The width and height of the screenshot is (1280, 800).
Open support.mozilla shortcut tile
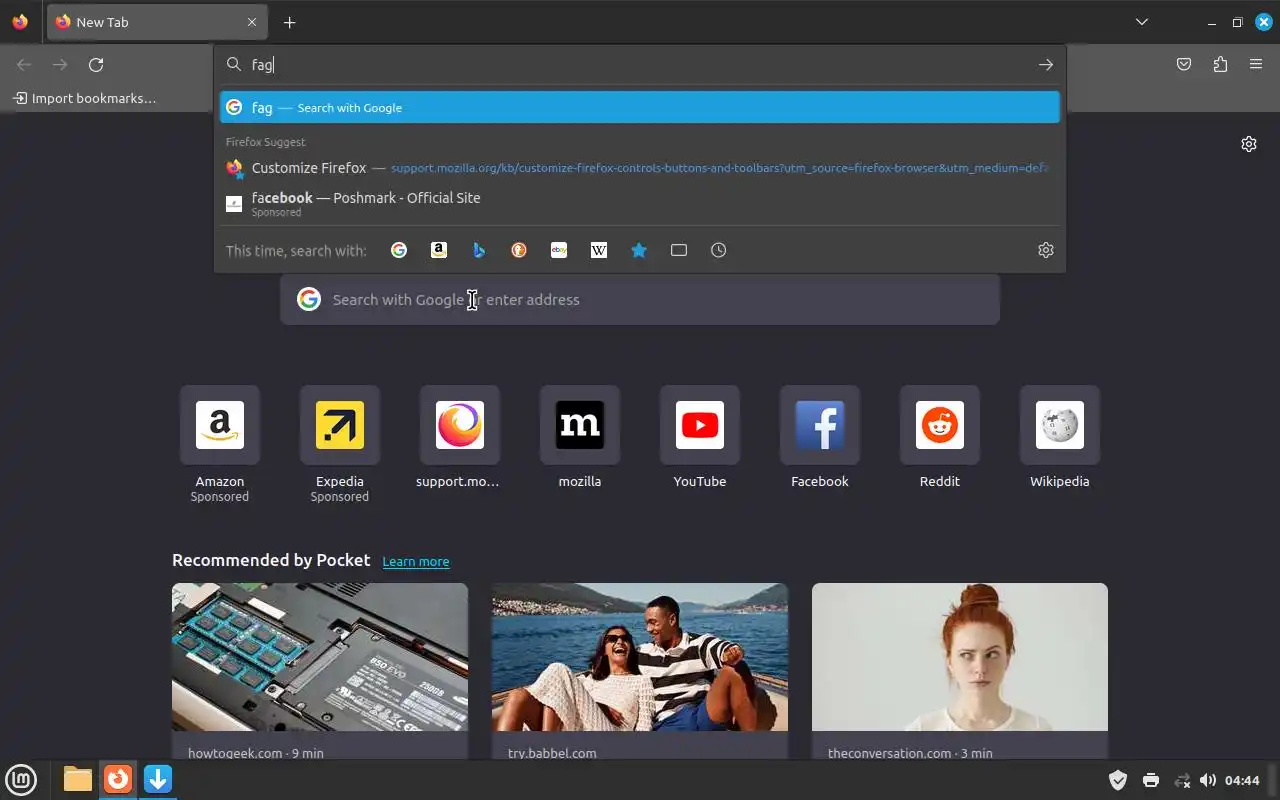(x=460, y=425)
